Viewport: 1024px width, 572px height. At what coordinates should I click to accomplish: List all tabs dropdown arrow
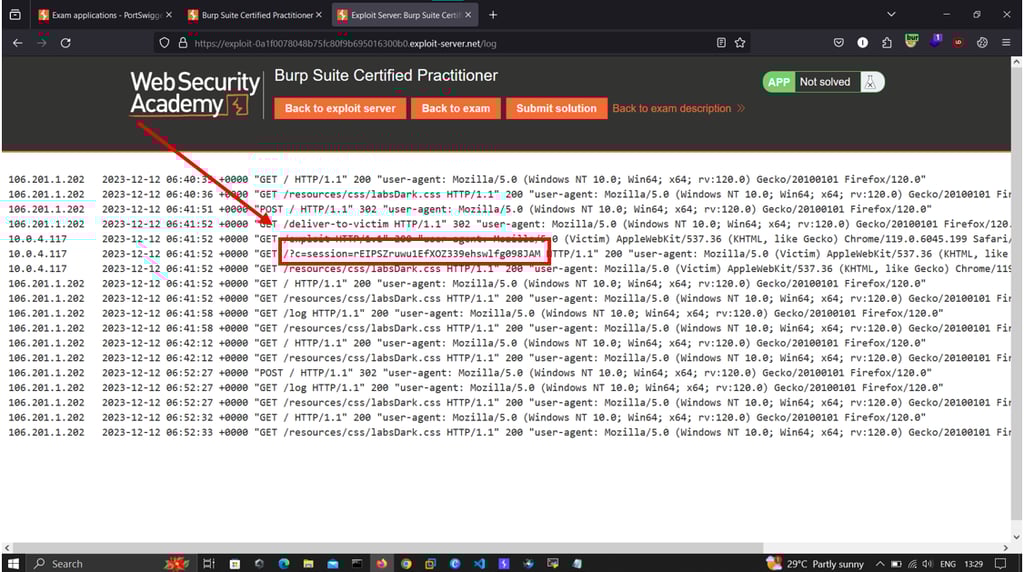tap(891, 14)
